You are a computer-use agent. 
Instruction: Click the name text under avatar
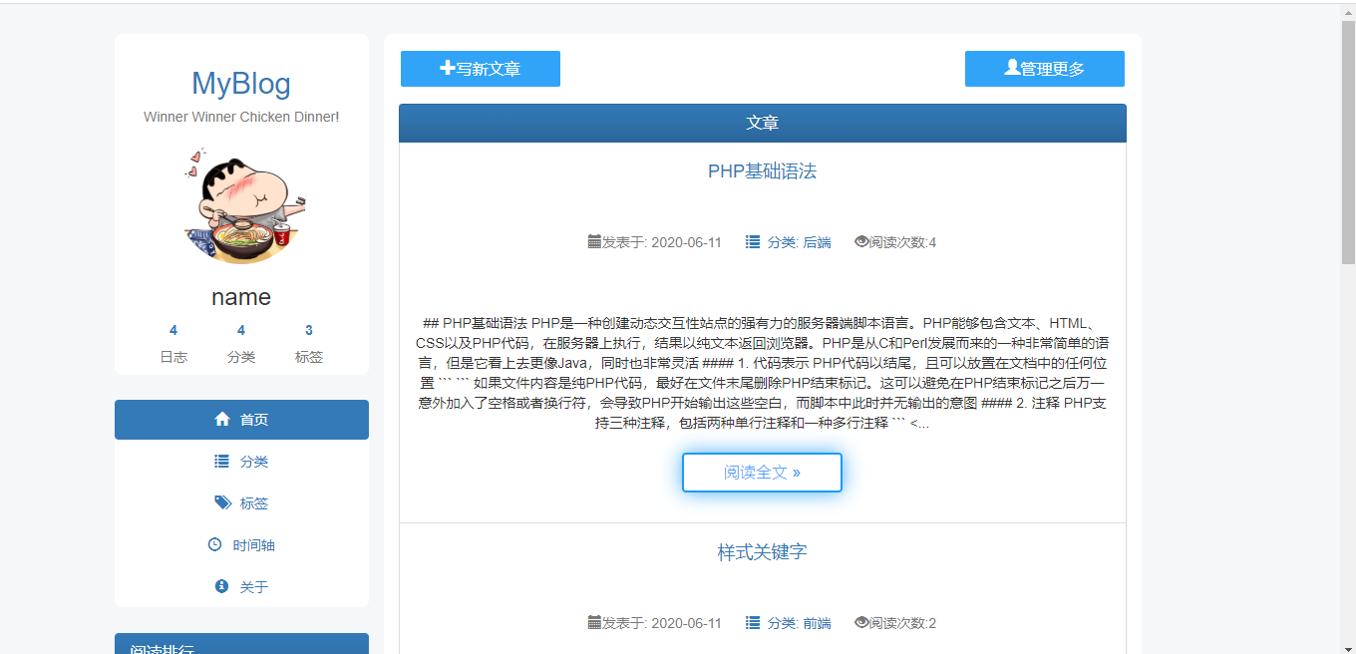pyautogui.click(x=241, y=297)
